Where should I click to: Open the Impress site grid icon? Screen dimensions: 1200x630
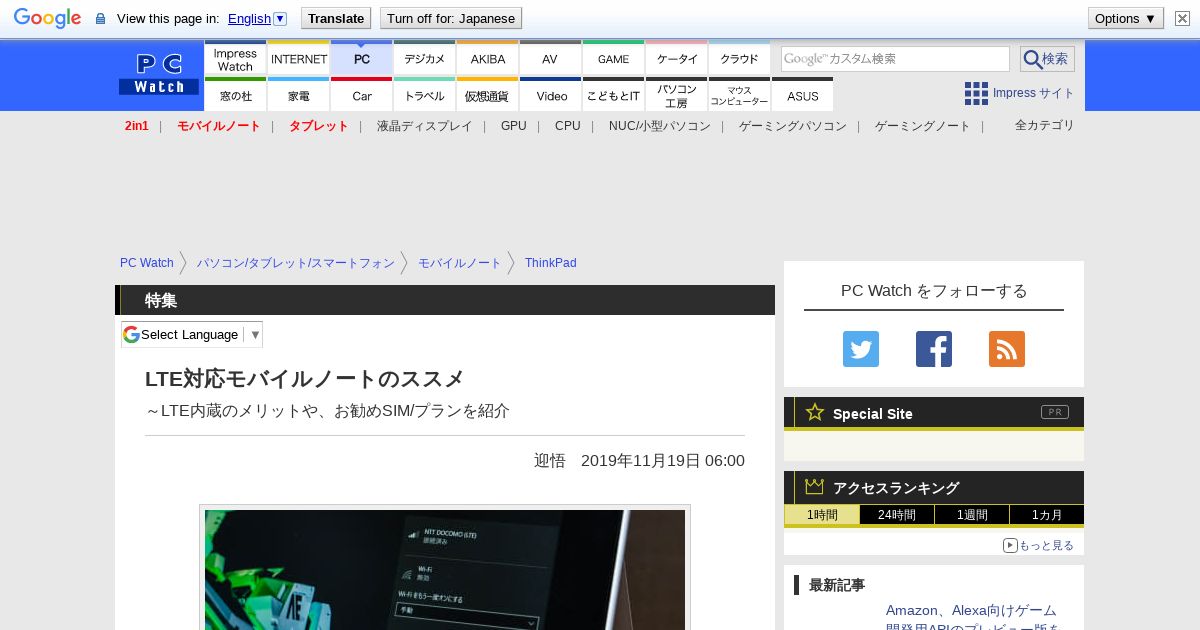[x=976, y=93]
